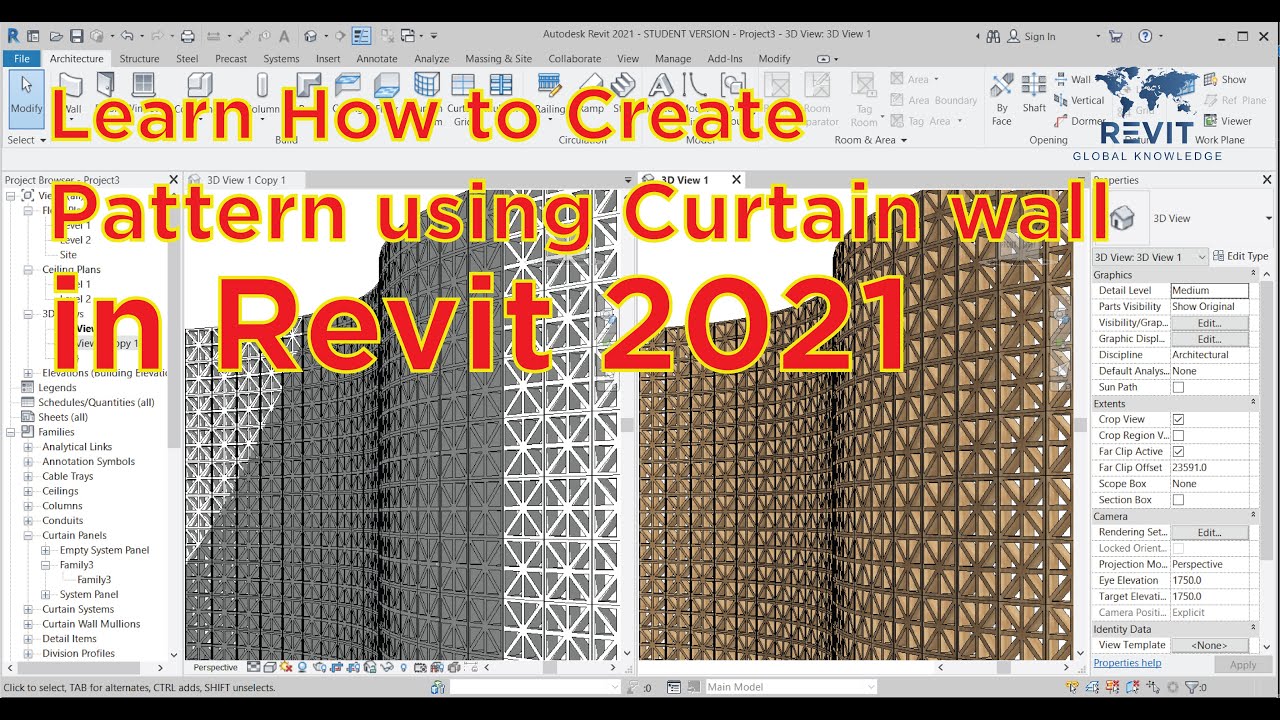Select Curtain Wall Mullions in Project Browser
1280x720 pixels.
coord(91,624)
